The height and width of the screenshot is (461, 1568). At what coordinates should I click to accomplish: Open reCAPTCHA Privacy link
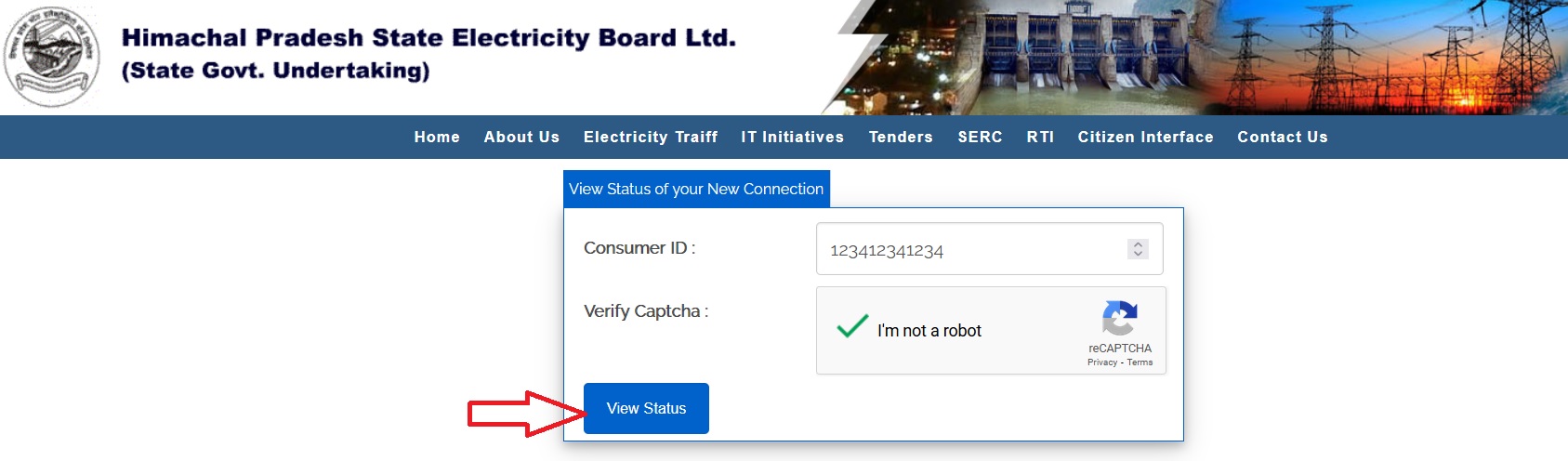click(x=1102, y=362)
